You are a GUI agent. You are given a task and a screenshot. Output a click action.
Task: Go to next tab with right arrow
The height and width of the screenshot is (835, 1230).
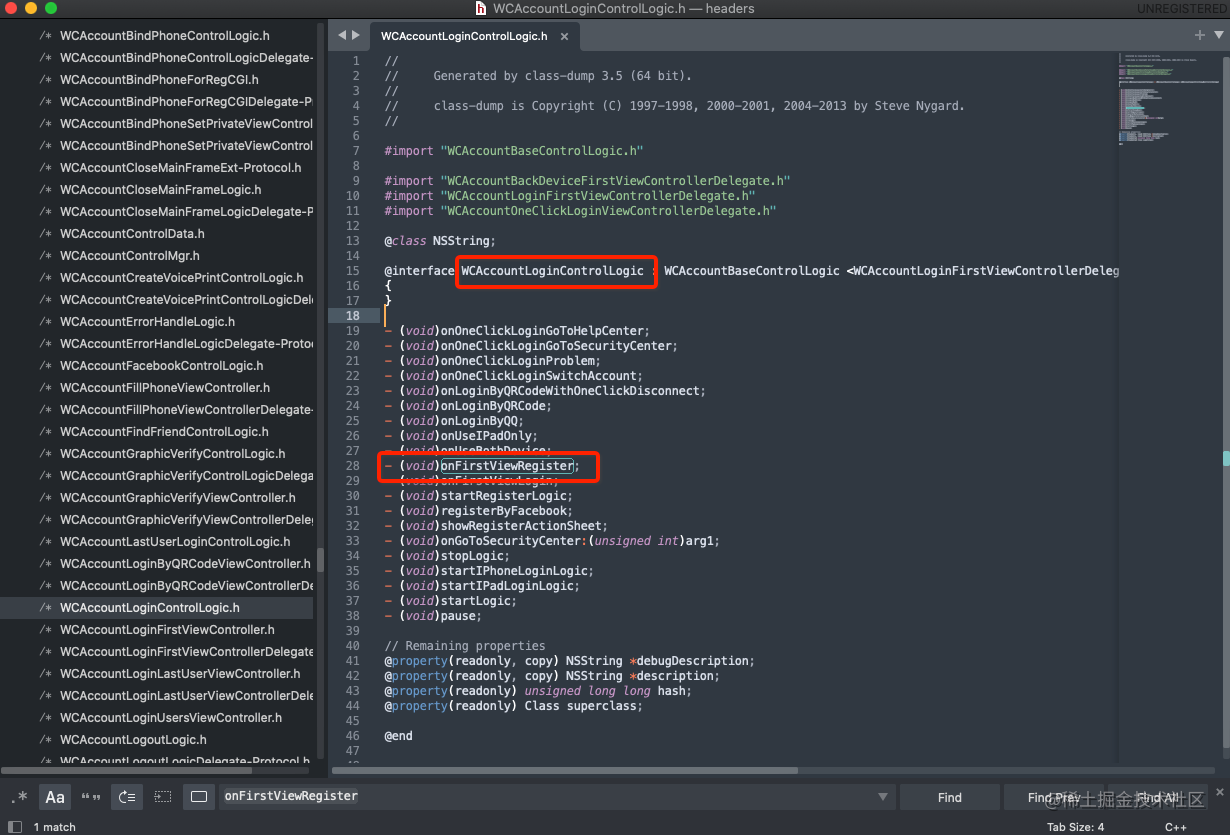(x=356, y=35)
